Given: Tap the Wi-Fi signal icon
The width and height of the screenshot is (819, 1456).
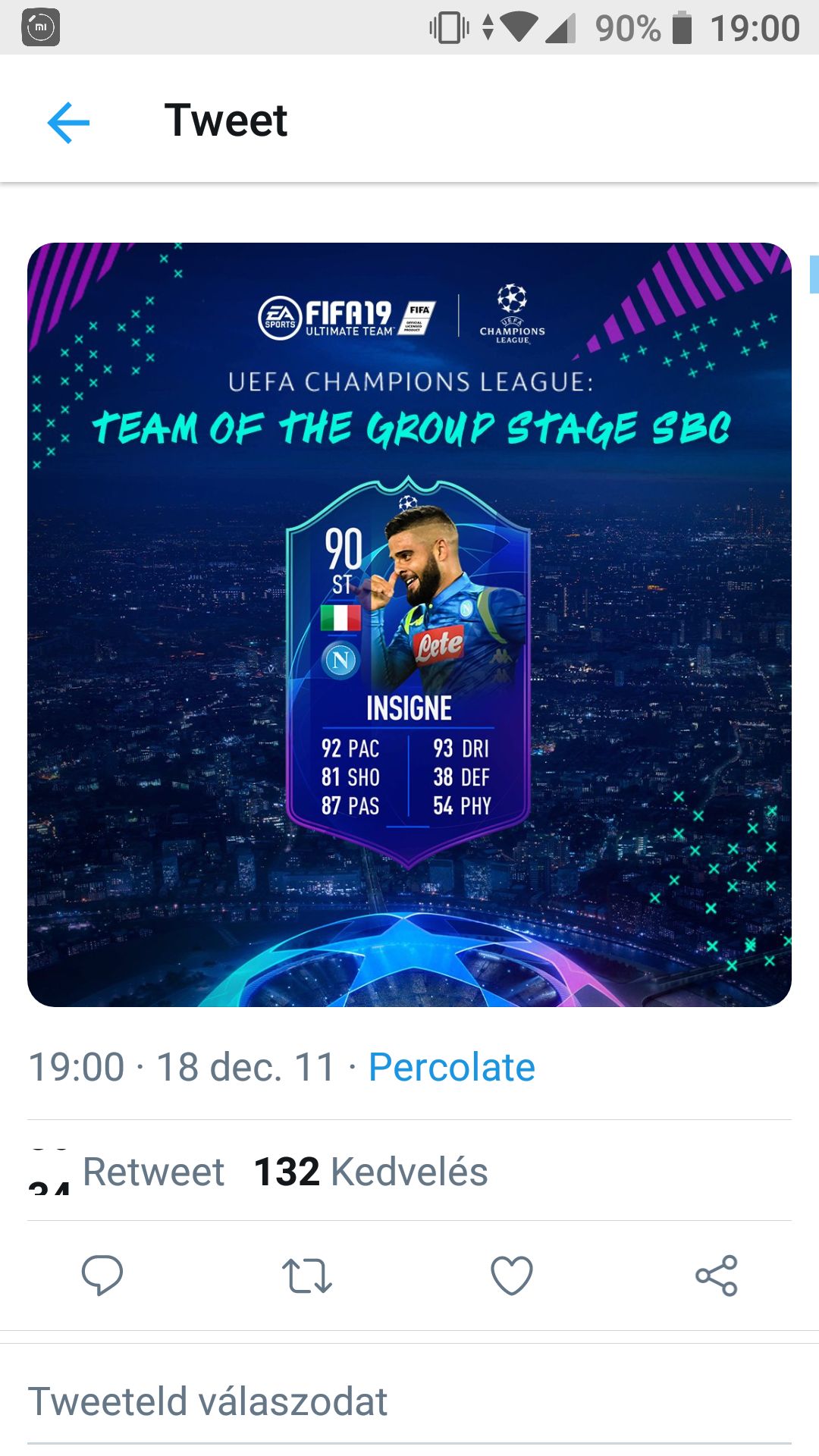Looking at the screenshot, I should click(519, 28).
